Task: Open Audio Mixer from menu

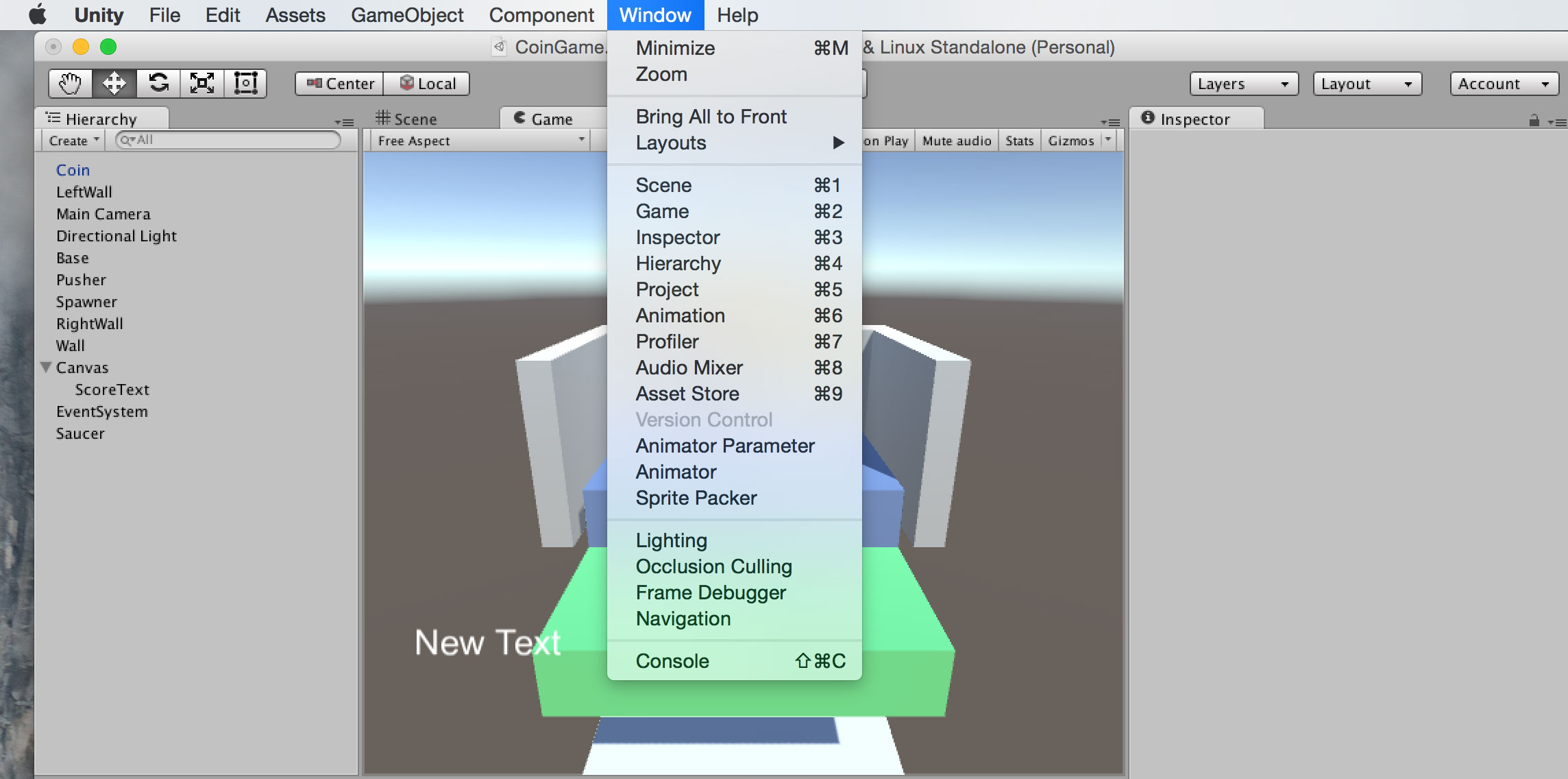Action: [x=734, y=368]
